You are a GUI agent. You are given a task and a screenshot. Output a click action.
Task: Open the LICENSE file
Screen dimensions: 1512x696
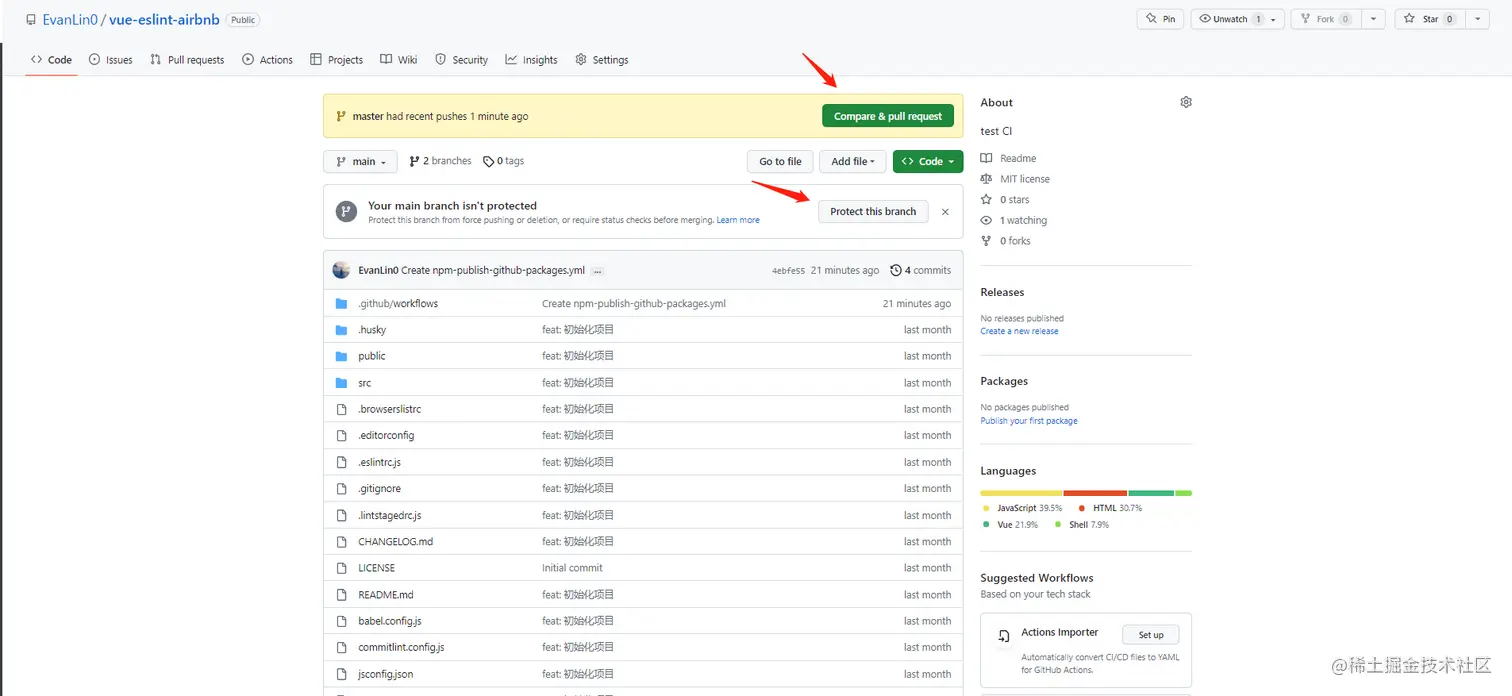pyautogui.click(x=377, y=568)
